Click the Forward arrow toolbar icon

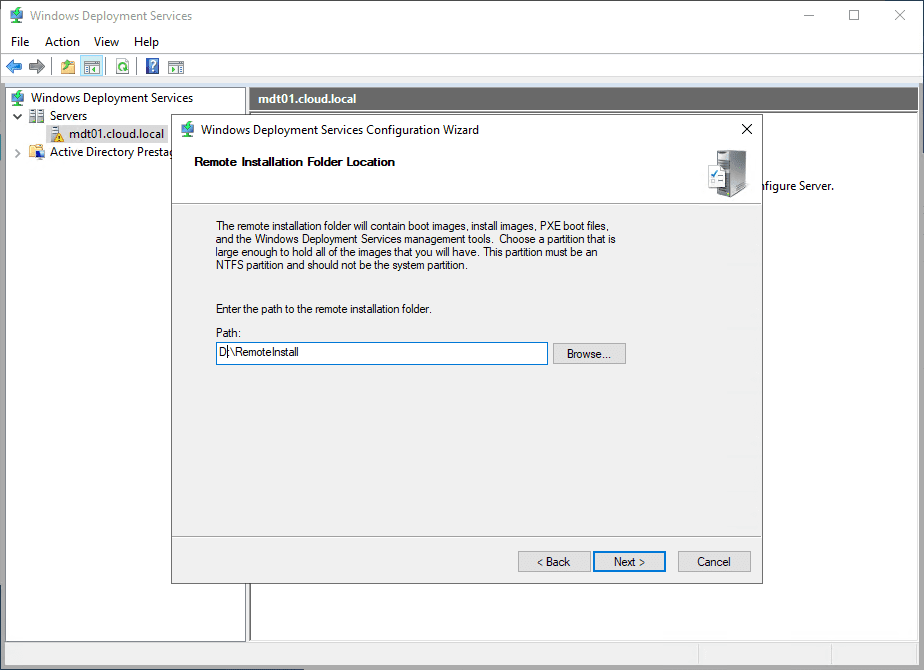tap(37, 67)
